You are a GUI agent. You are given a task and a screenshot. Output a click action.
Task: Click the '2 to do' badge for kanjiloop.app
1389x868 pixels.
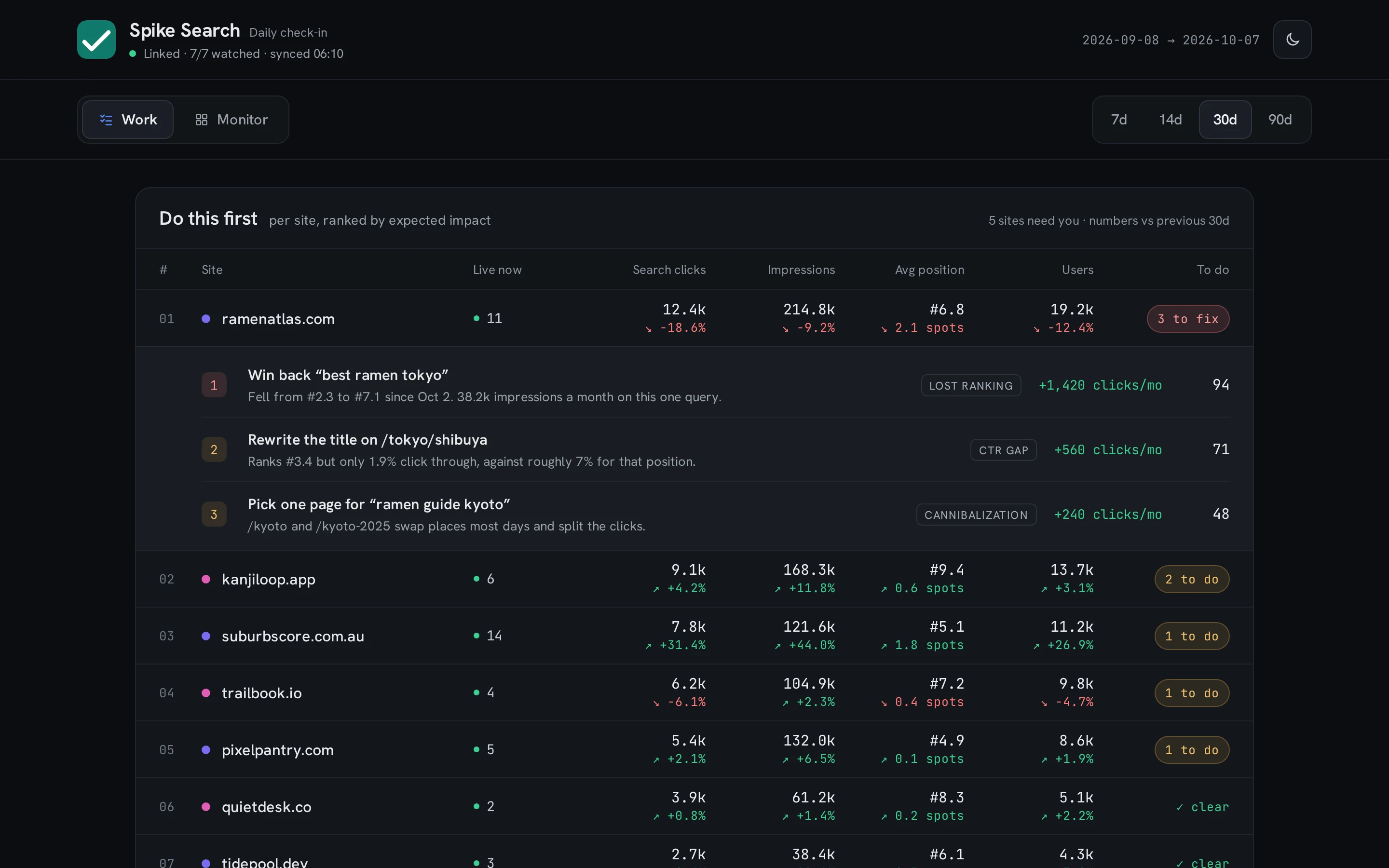click(x=1192, y=579)
